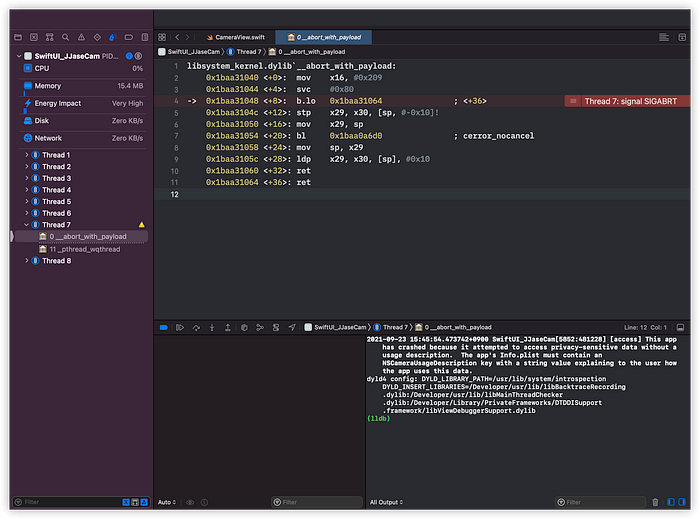Select the Debug navigator icon
Viewport: 700px width, 519px height.
click(x=112, y=37)
